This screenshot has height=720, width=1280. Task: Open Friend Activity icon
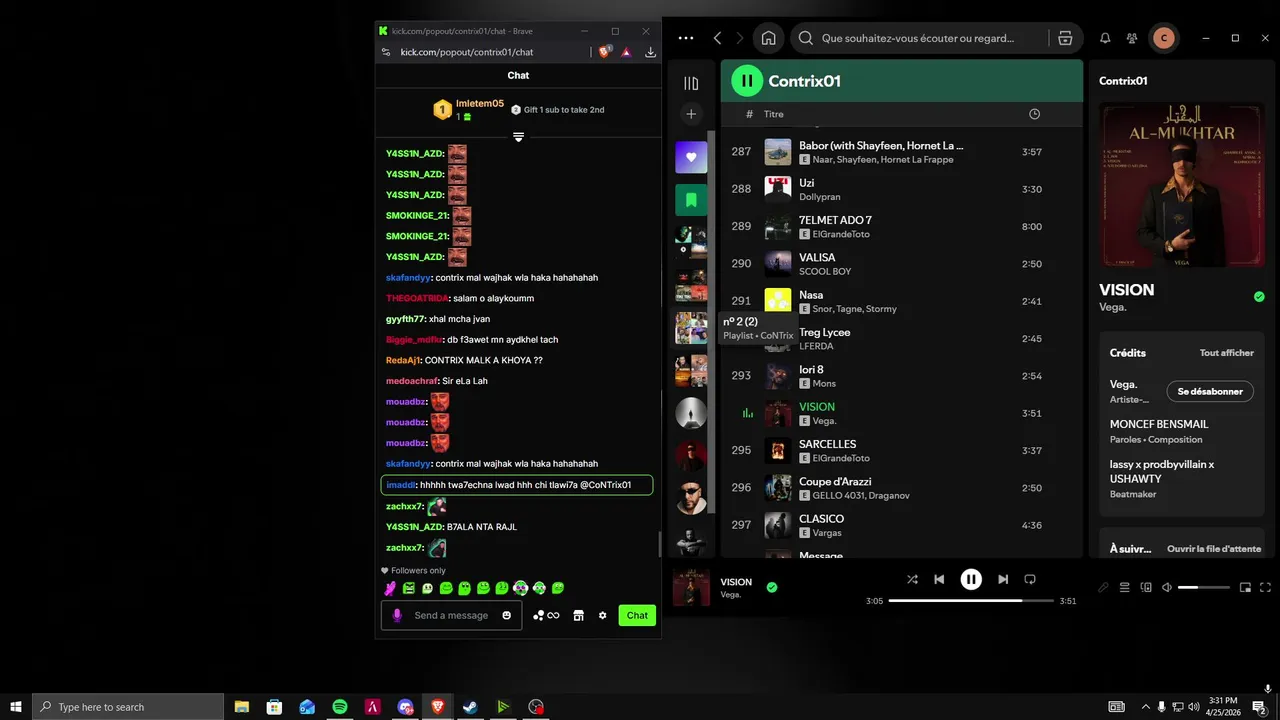click(1132, 38)
